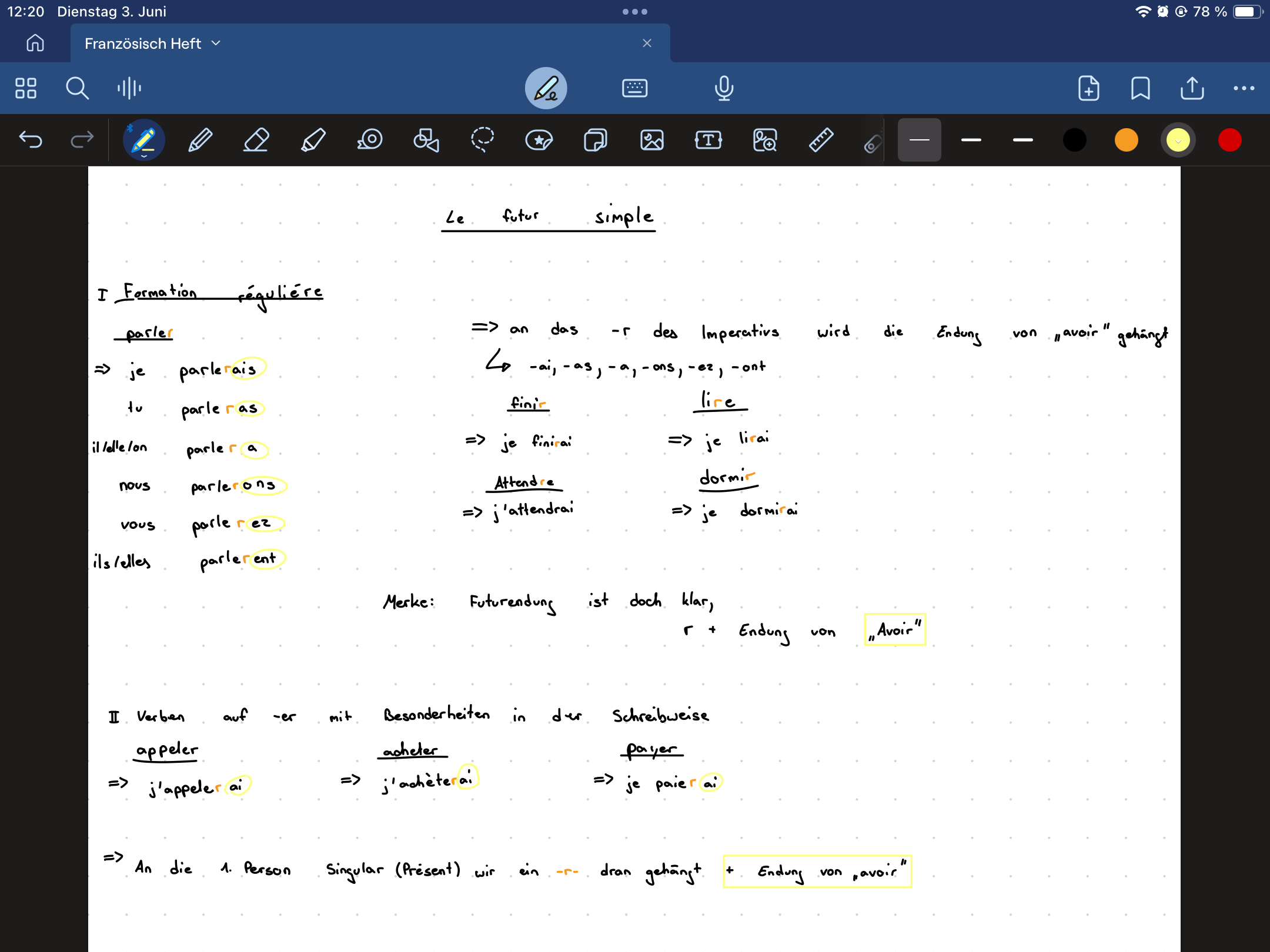1270x952 pixels.
Task: Select the handwriting pen mode button
Action: pyautogui.click(x=546, y=88)
